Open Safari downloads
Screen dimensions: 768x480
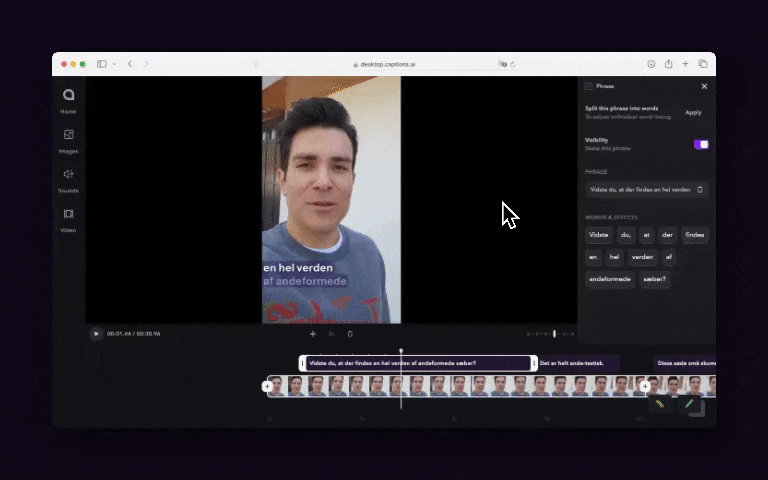click(x=651, y=64)
